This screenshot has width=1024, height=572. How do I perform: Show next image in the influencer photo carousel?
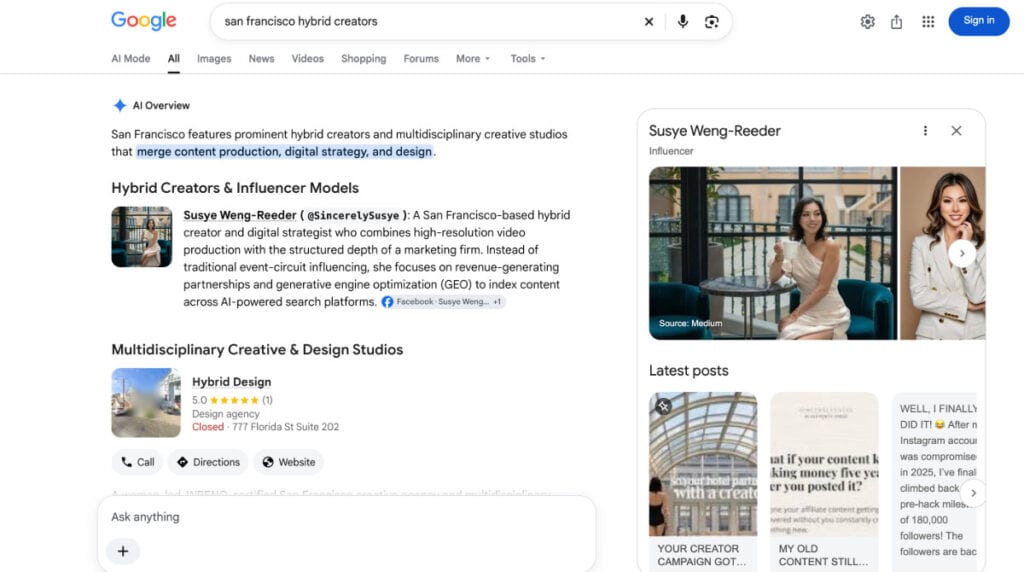pyautogui.click(x=962, y=253)
